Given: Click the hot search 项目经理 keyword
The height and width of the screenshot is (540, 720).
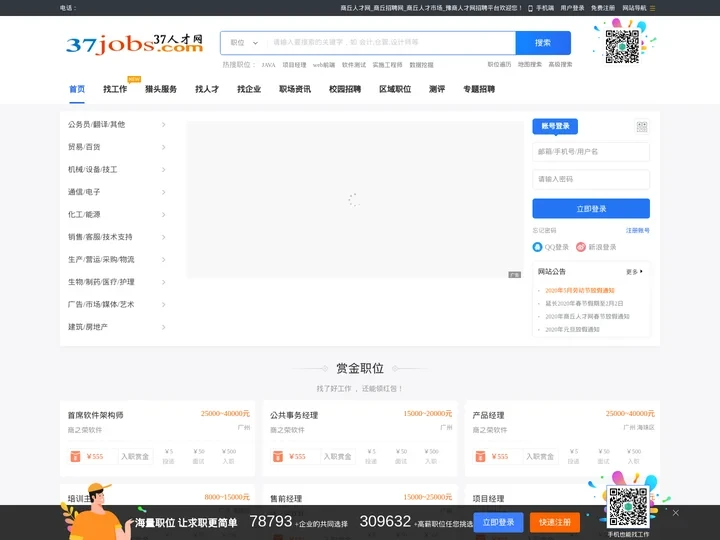Looking at the screenshot, I should (294, 65).
